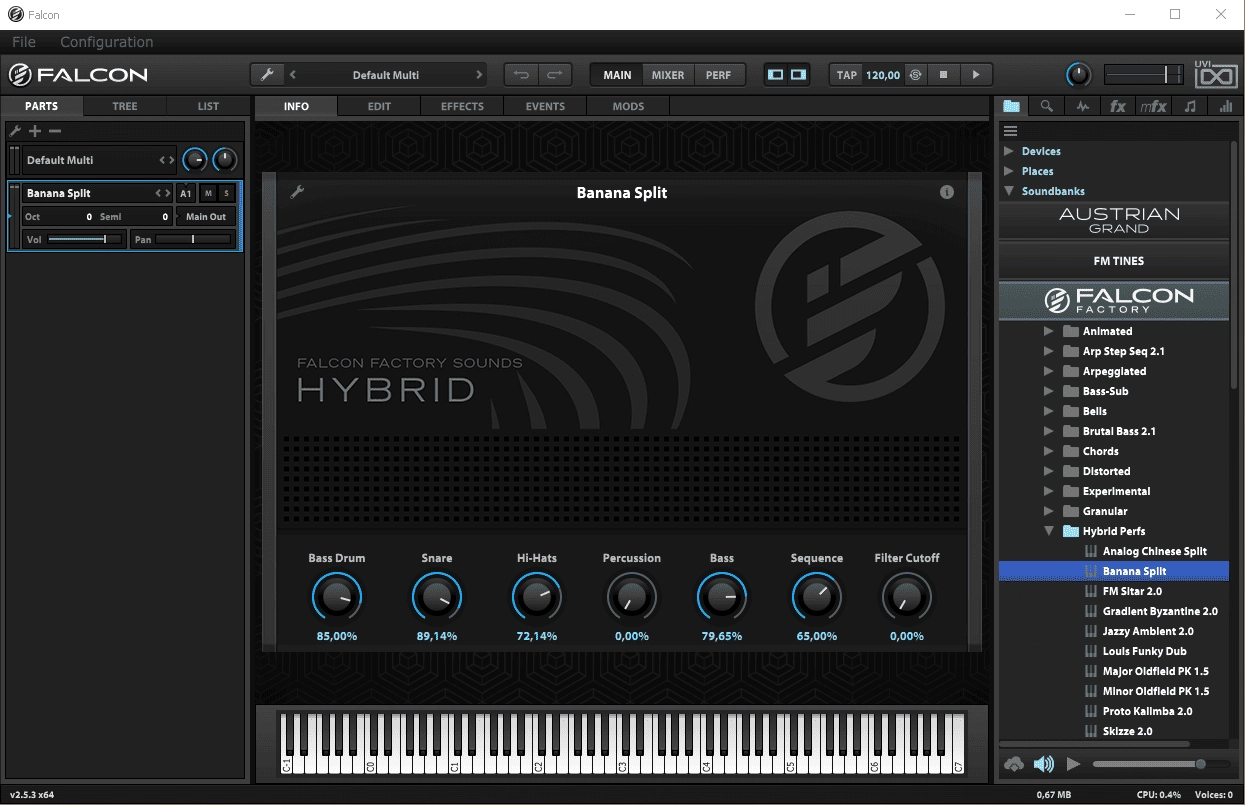The height and width of the screenshot is (805, 1245).
Task: Switch to the PERF view
Action: 718,75
